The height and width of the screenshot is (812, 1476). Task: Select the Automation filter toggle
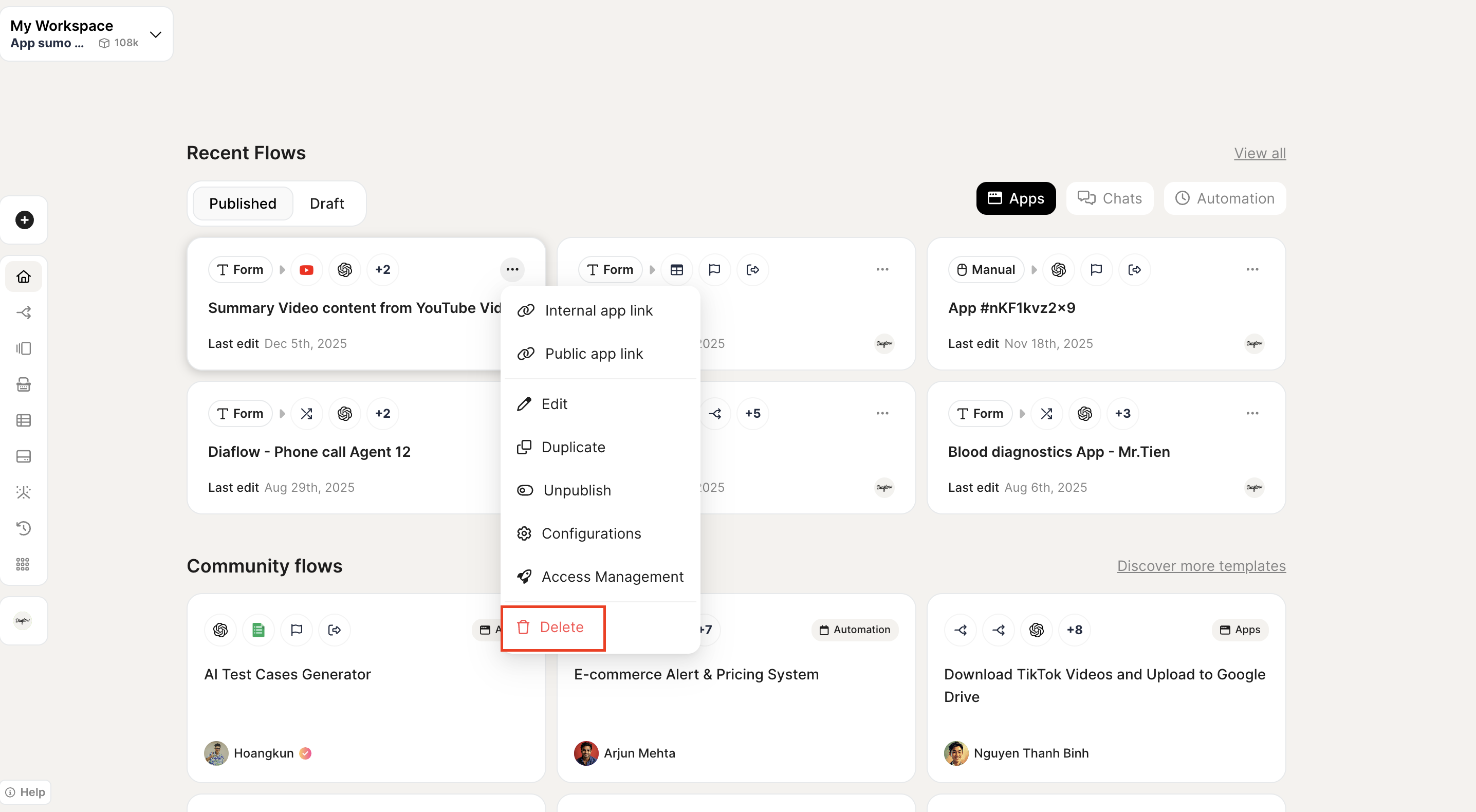(x=1225, y=198)
